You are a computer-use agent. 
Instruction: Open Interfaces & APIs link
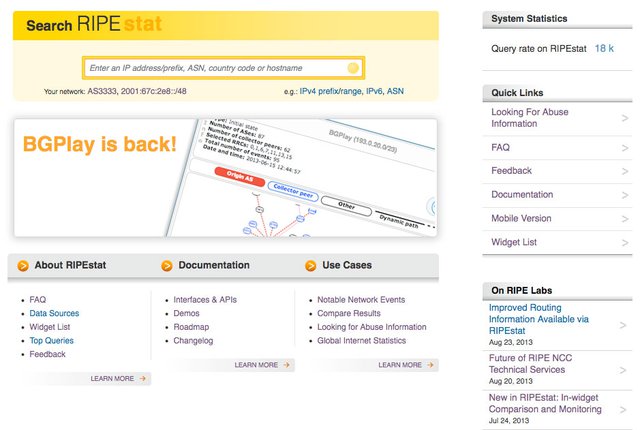[x=205, y=300]
